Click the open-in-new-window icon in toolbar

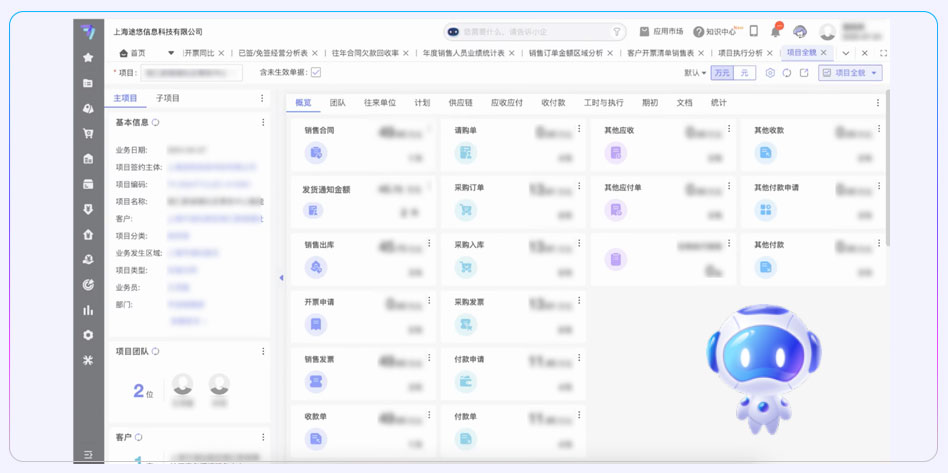pos(804,73)
